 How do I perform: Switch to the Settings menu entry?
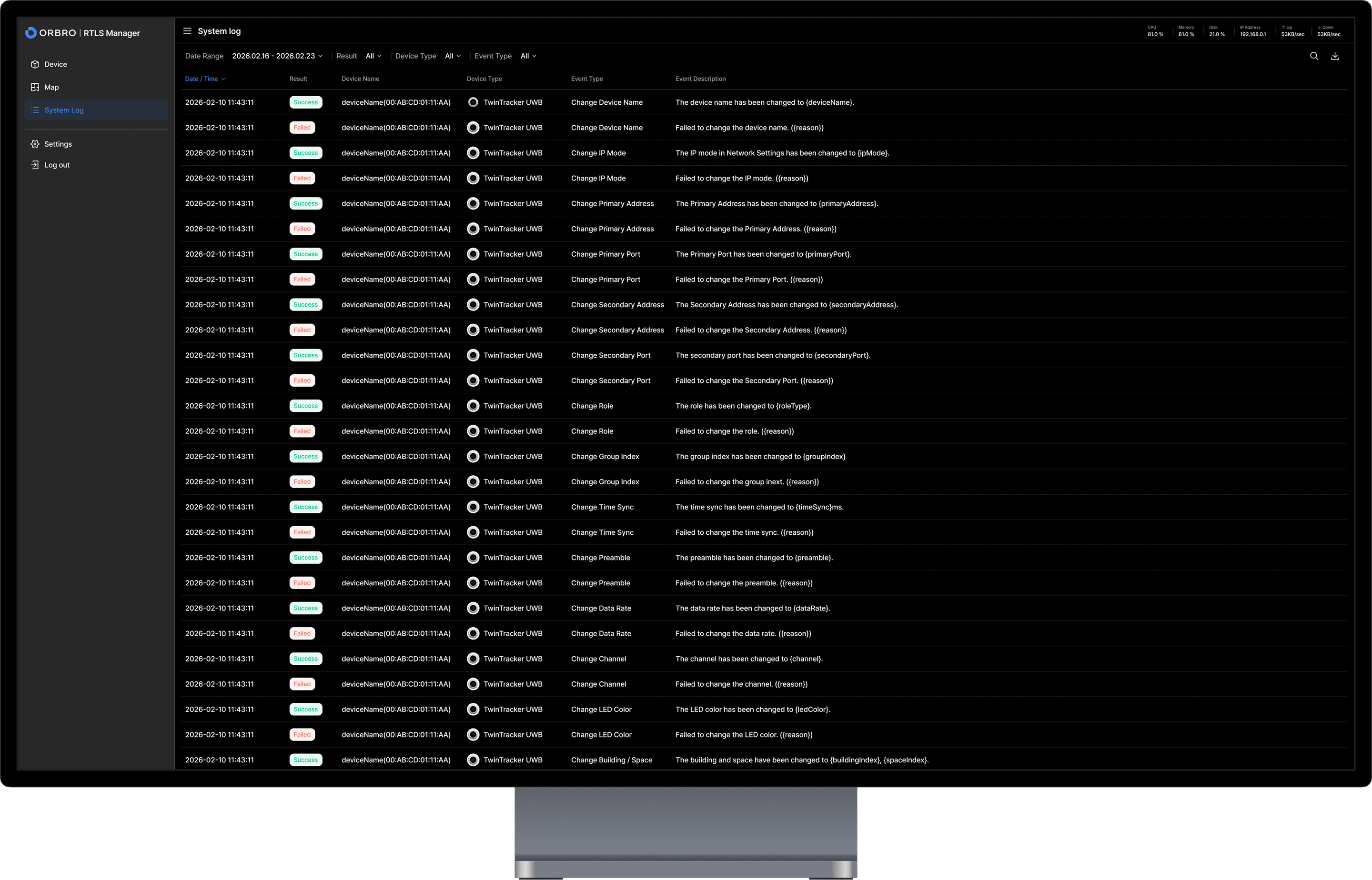58,143
